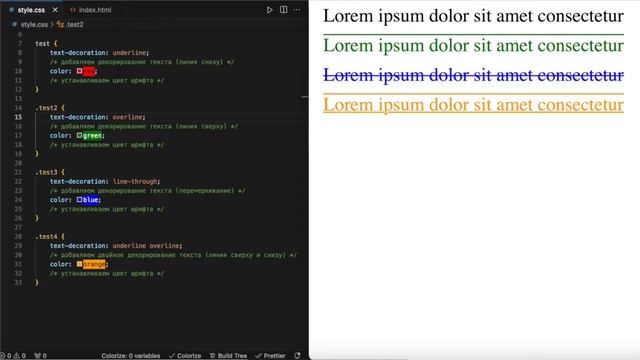The image size is (640, 360).
Task: Place the cursor on line number 15
Action: point(18,117)
